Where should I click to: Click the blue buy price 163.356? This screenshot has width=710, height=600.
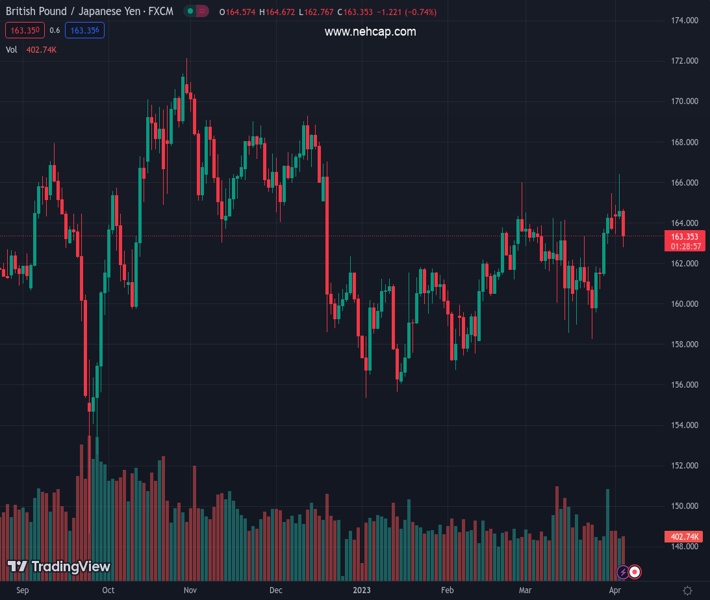click(85, 30)
